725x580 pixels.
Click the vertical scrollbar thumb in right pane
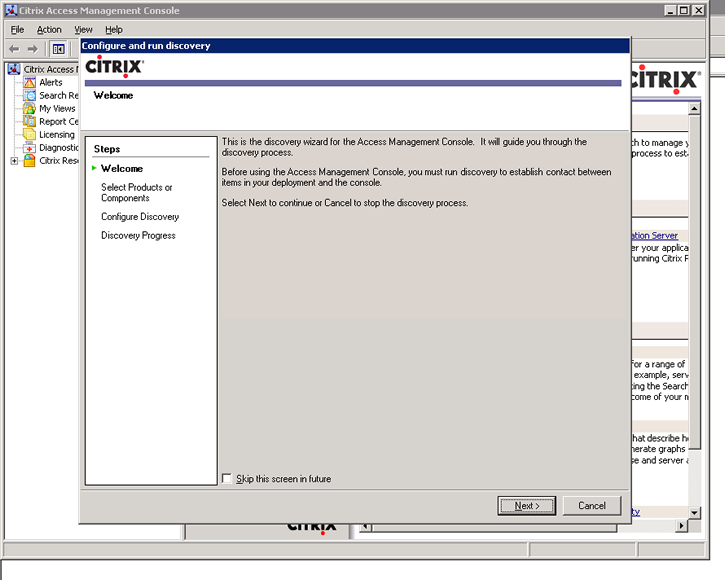pyautogui.click(x=694, y=282)
